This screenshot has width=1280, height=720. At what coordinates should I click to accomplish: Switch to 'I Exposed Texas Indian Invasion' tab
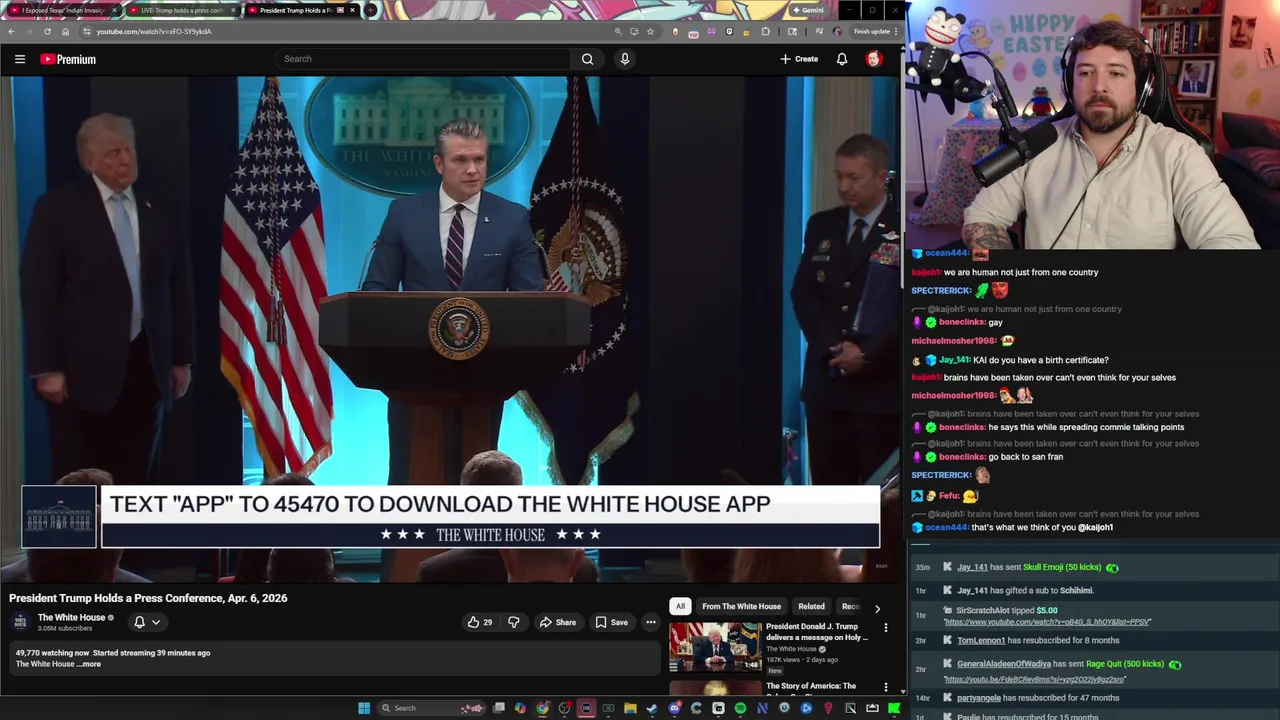[x=63, y=10]
